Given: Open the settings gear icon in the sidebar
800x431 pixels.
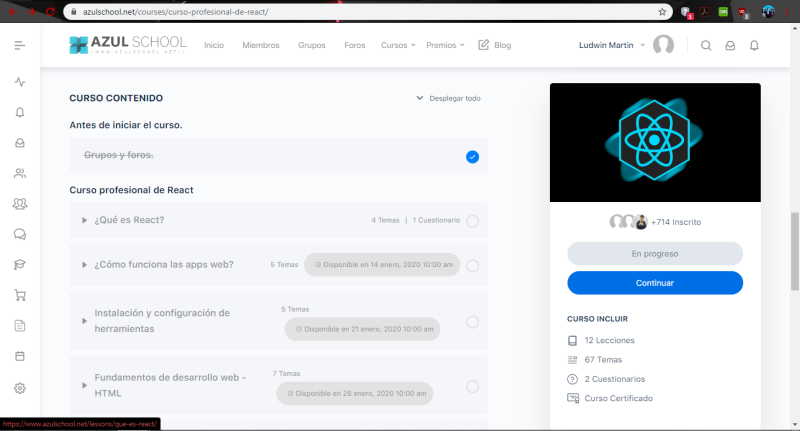Looking at the screenshot, I should point(20,387).
